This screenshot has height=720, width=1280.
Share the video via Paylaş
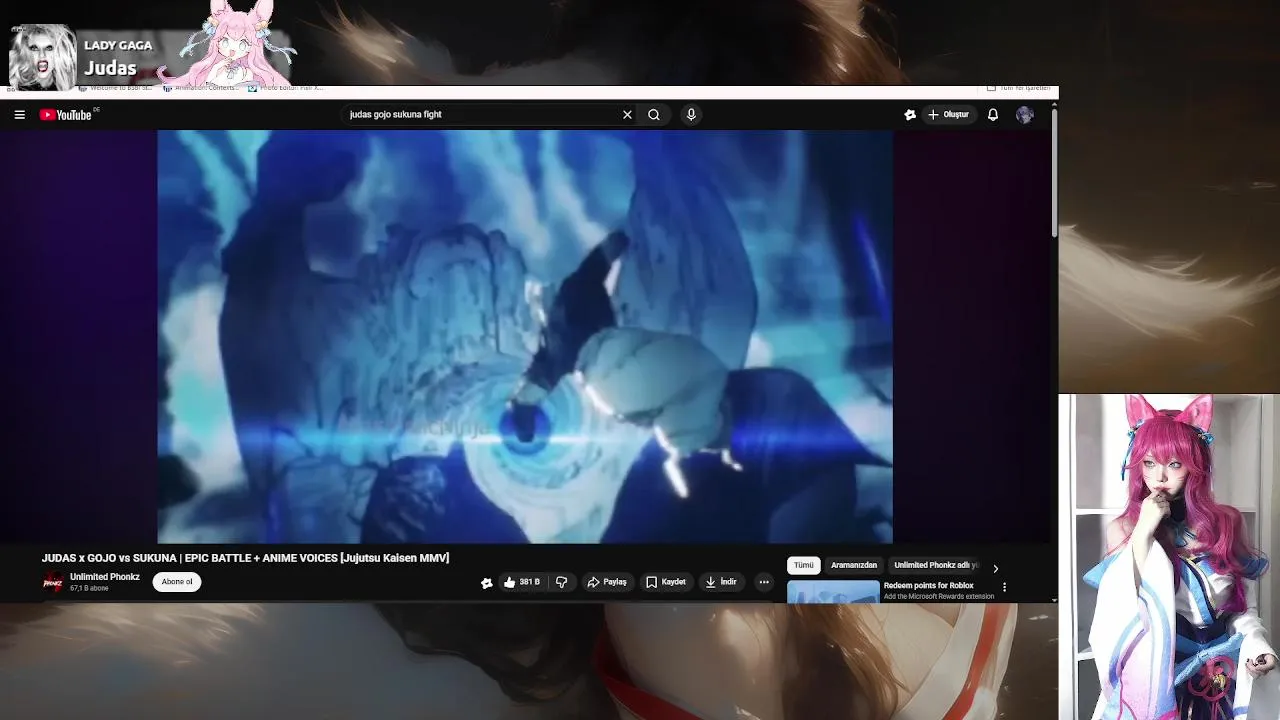[x=607, y=582]
